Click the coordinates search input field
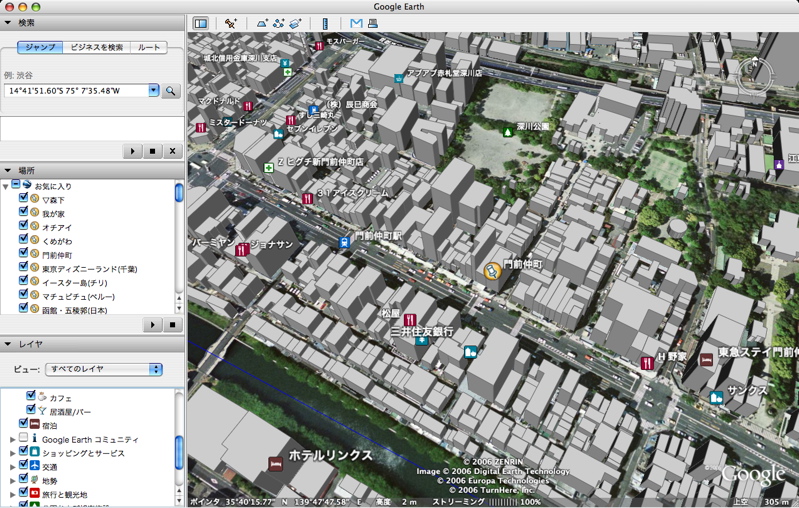The image size is (799, 508). (76, 91)
